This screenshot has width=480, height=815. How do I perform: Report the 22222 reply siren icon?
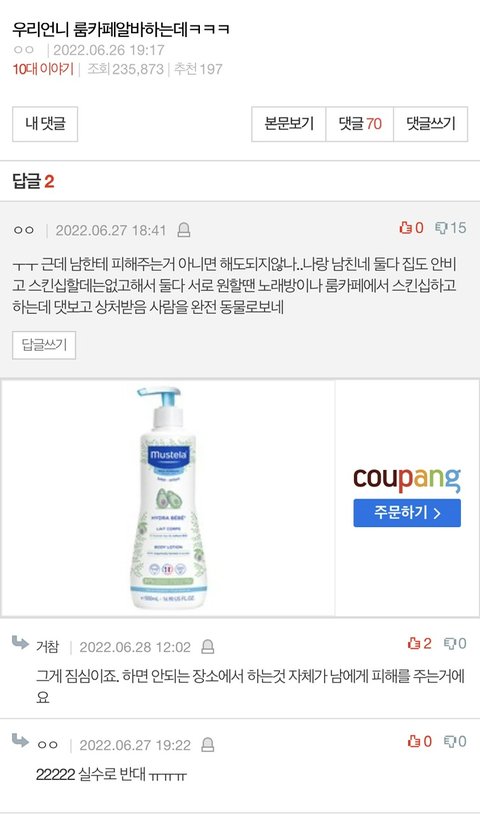[x=207, y=745]
